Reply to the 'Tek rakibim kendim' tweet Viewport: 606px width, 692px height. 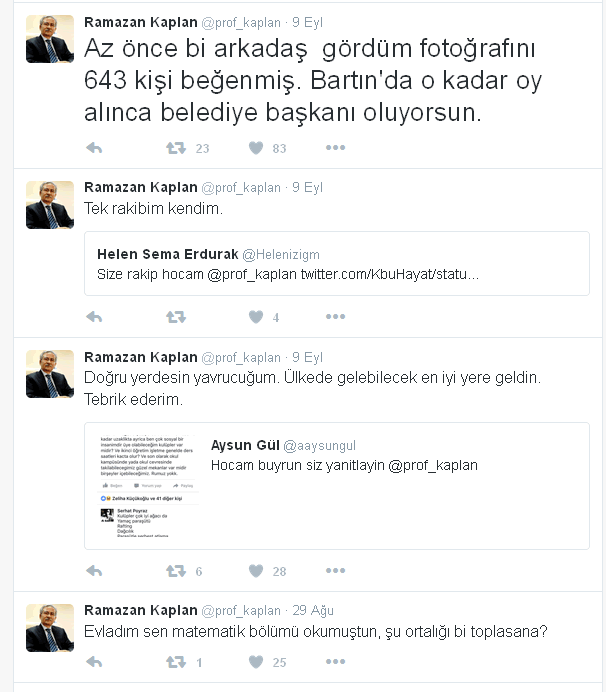tap(94, 317)
